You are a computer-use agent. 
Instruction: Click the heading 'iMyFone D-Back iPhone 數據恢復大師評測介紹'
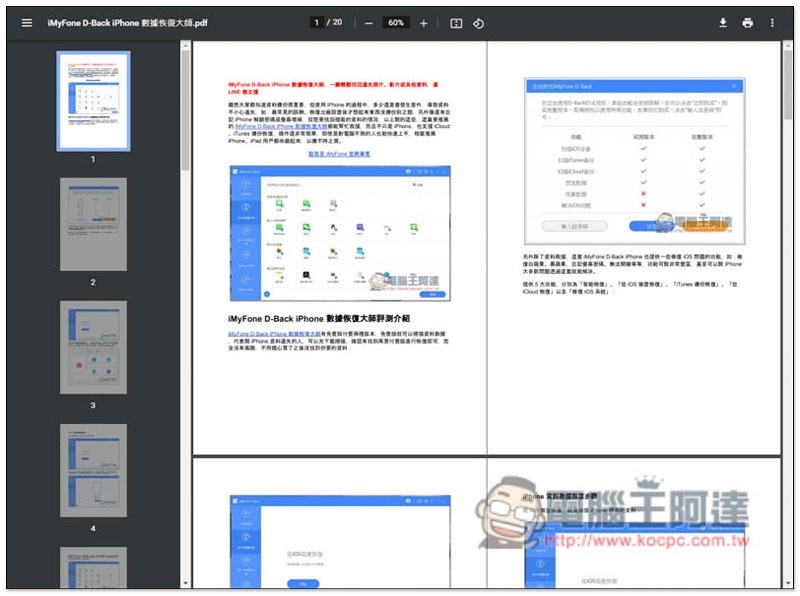tap(319, 318)
